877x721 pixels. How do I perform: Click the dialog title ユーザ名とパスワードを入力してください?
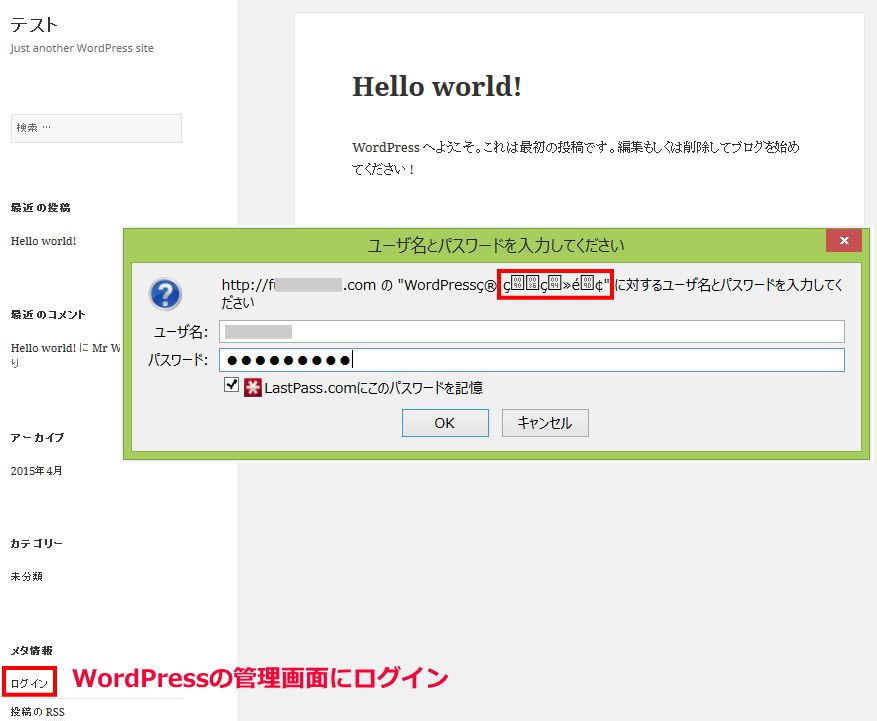pos(496,245)
